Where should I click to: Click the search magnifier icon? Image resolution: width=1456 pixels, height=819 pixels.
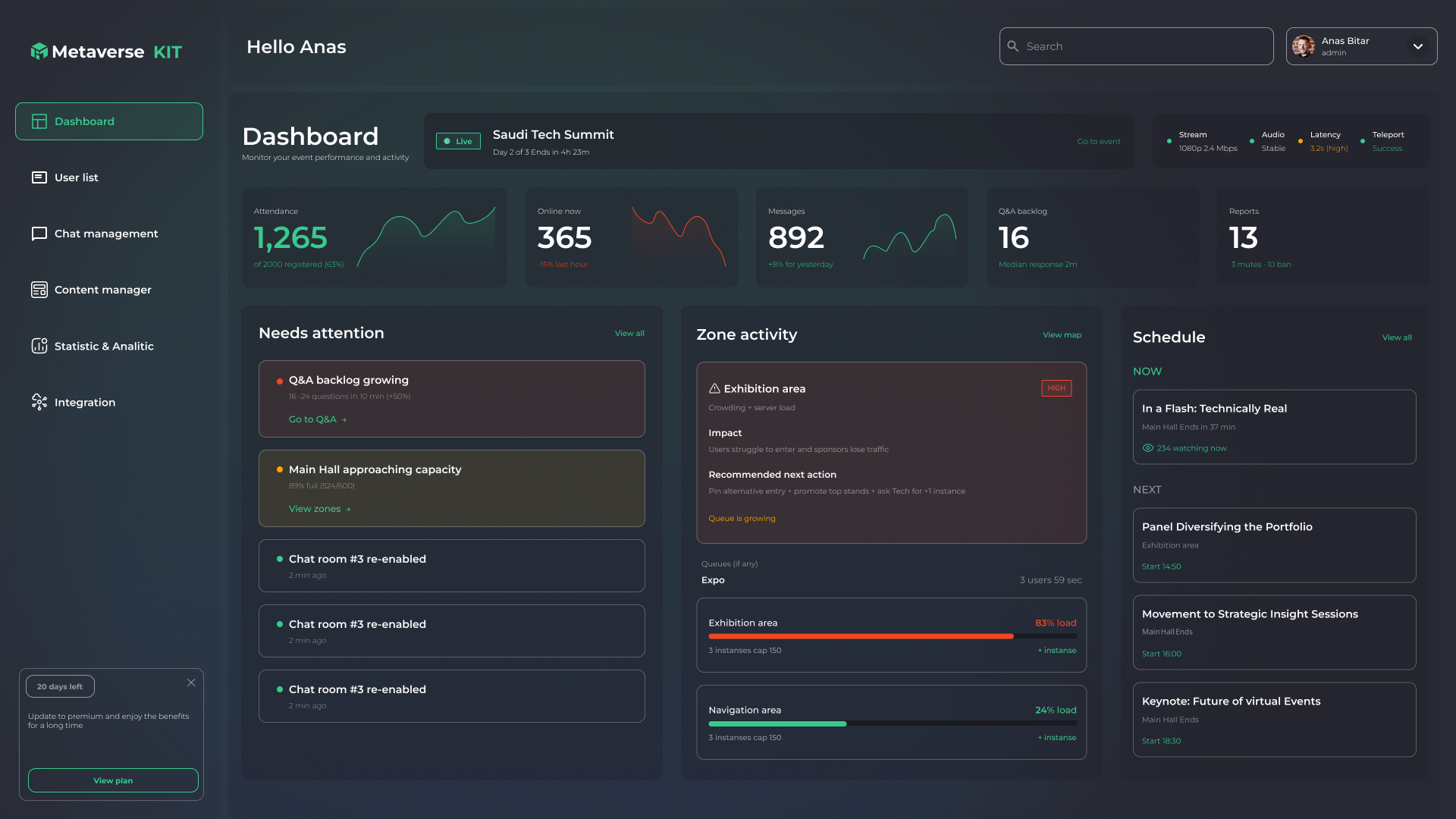1013,46
